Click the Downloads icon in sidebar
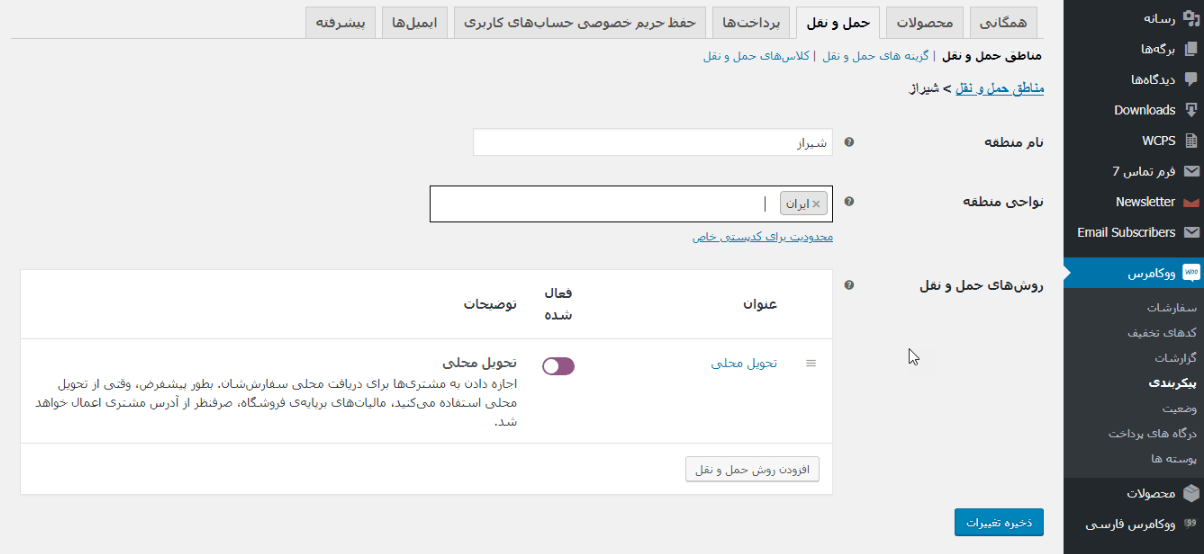The image size is (1204, 554). pyautogui.click(x=1190, y=110)
